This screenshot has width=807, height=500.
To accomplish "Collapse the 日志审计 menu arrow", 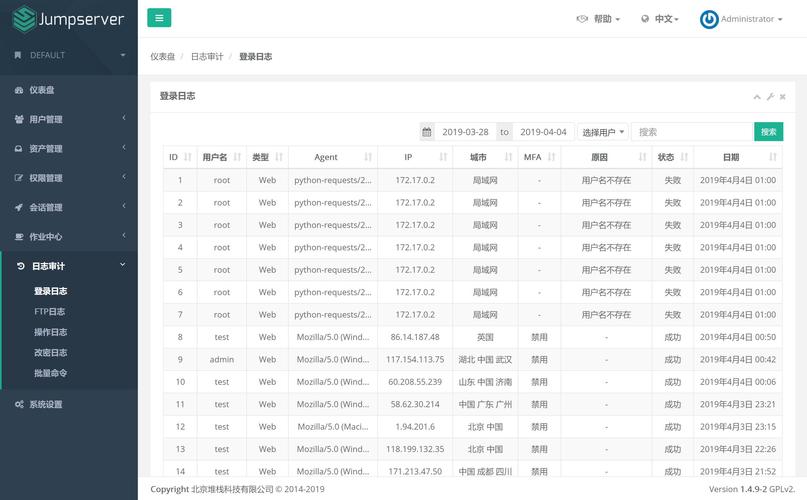I will 123,265.
